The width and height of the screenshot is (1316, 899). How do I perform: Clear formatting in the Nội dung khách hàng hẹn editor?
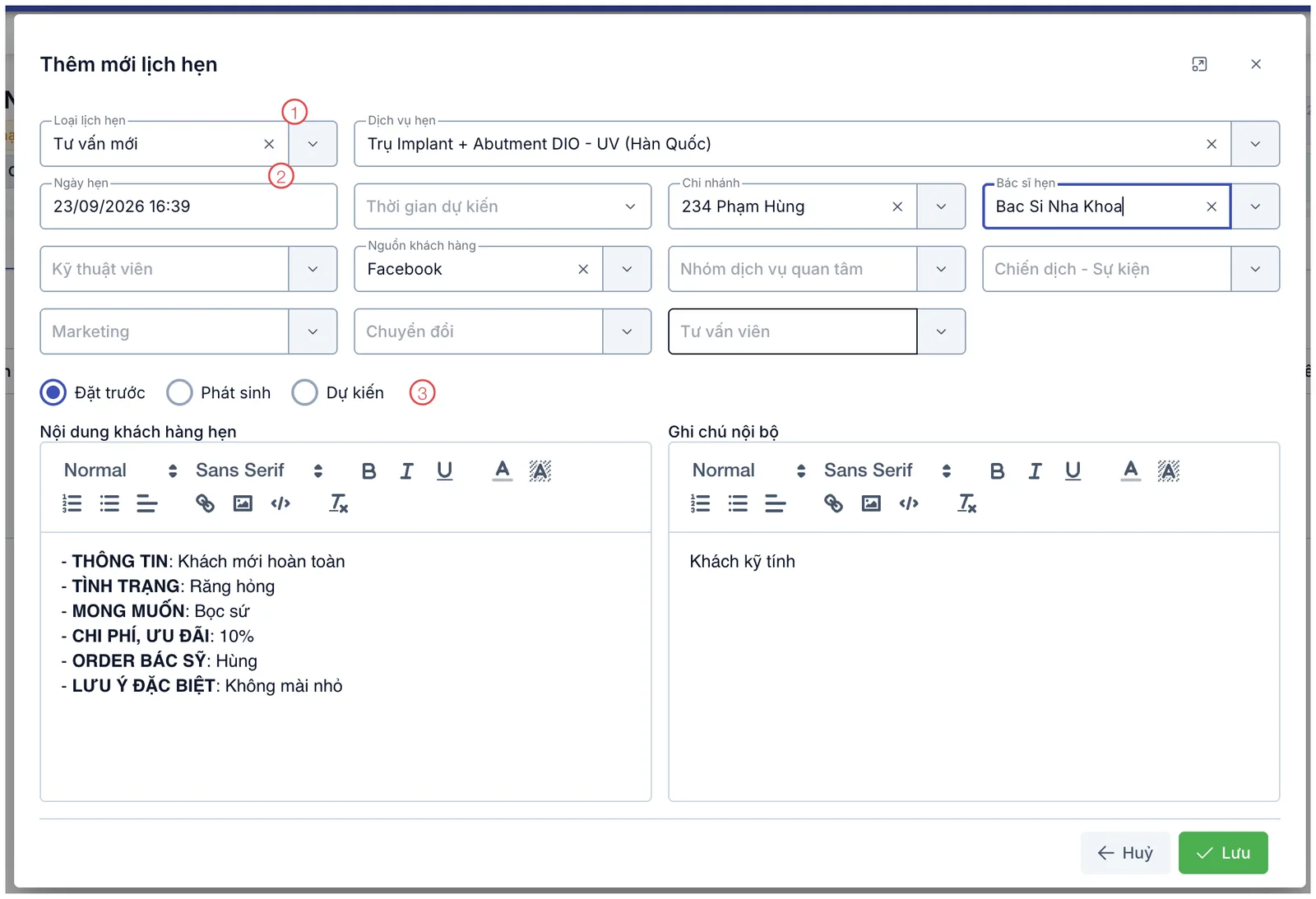pyautogui.click(x=338, y=503)
